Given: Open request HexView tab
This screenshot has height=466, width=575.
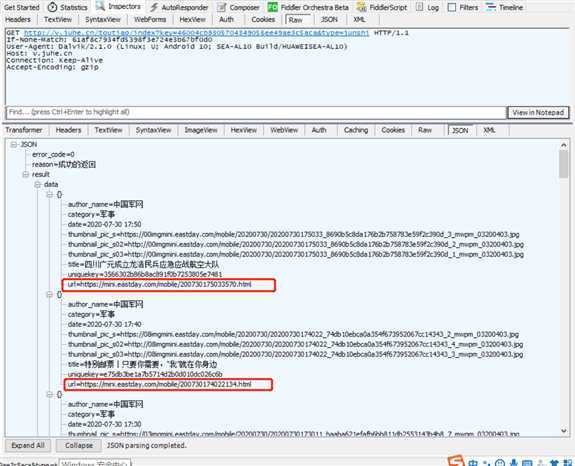Looking at the screenshot, I should (193, 19).
